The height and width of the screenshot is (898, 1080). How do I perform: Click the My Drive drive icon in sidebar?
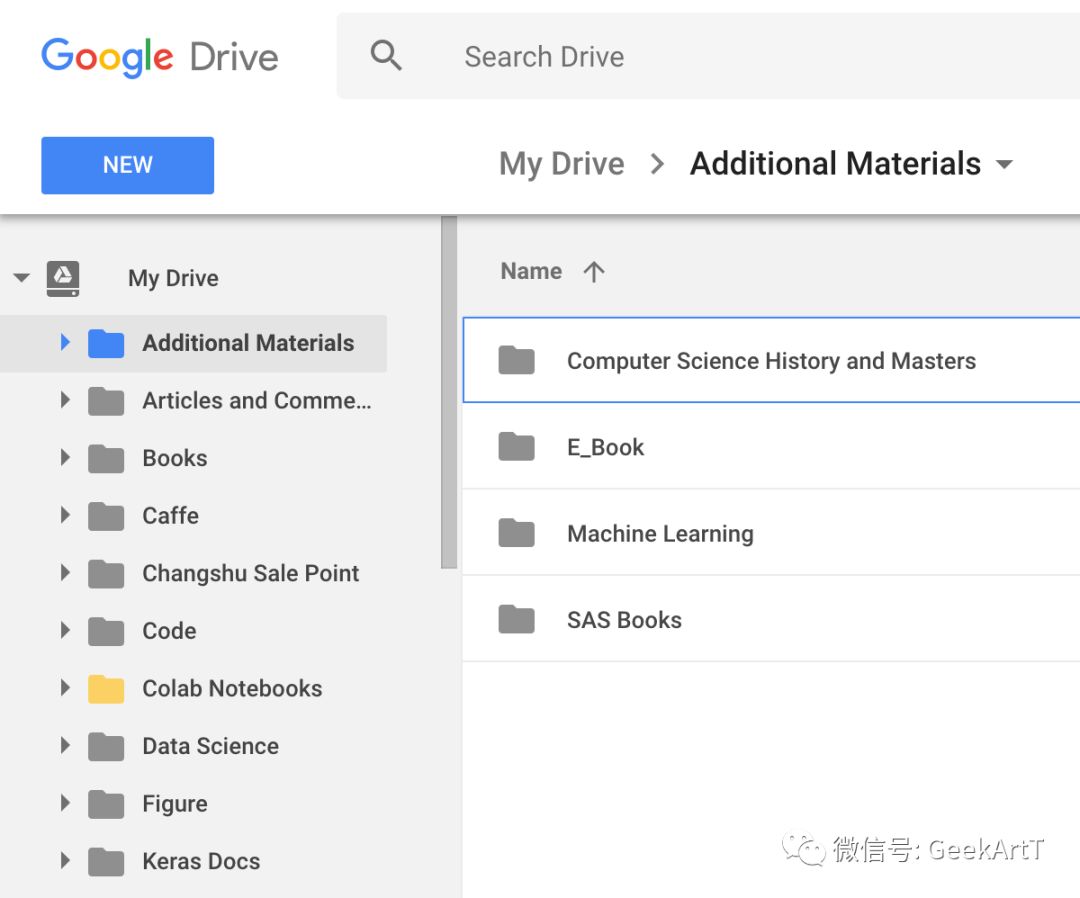(x=63, y=278)
